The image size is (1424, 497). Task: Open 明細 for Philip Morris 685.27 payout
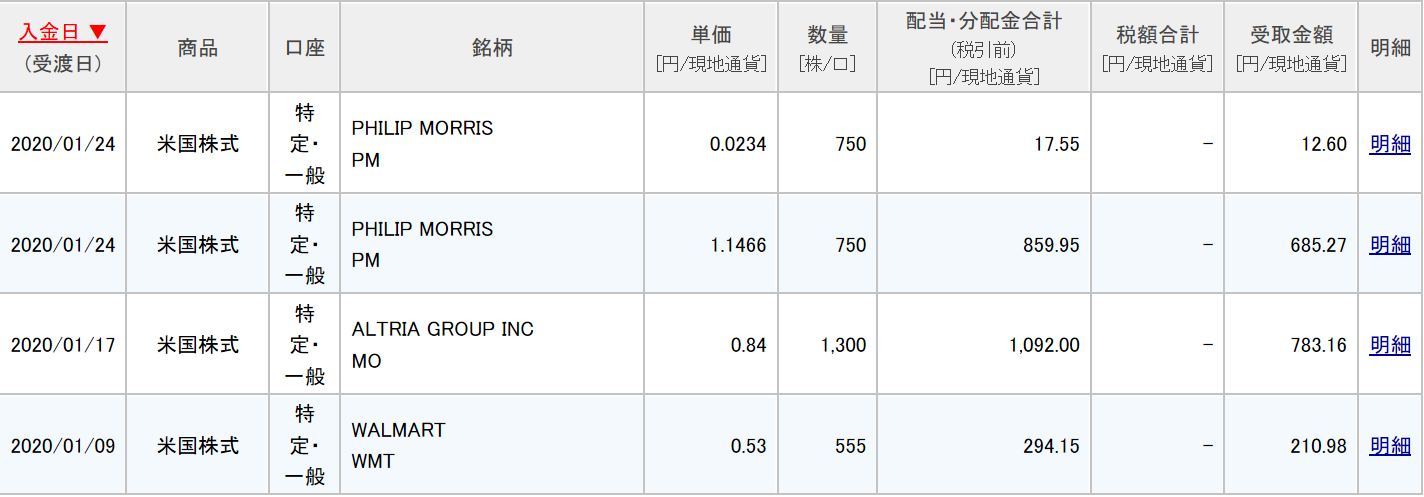click(1390, 244)
